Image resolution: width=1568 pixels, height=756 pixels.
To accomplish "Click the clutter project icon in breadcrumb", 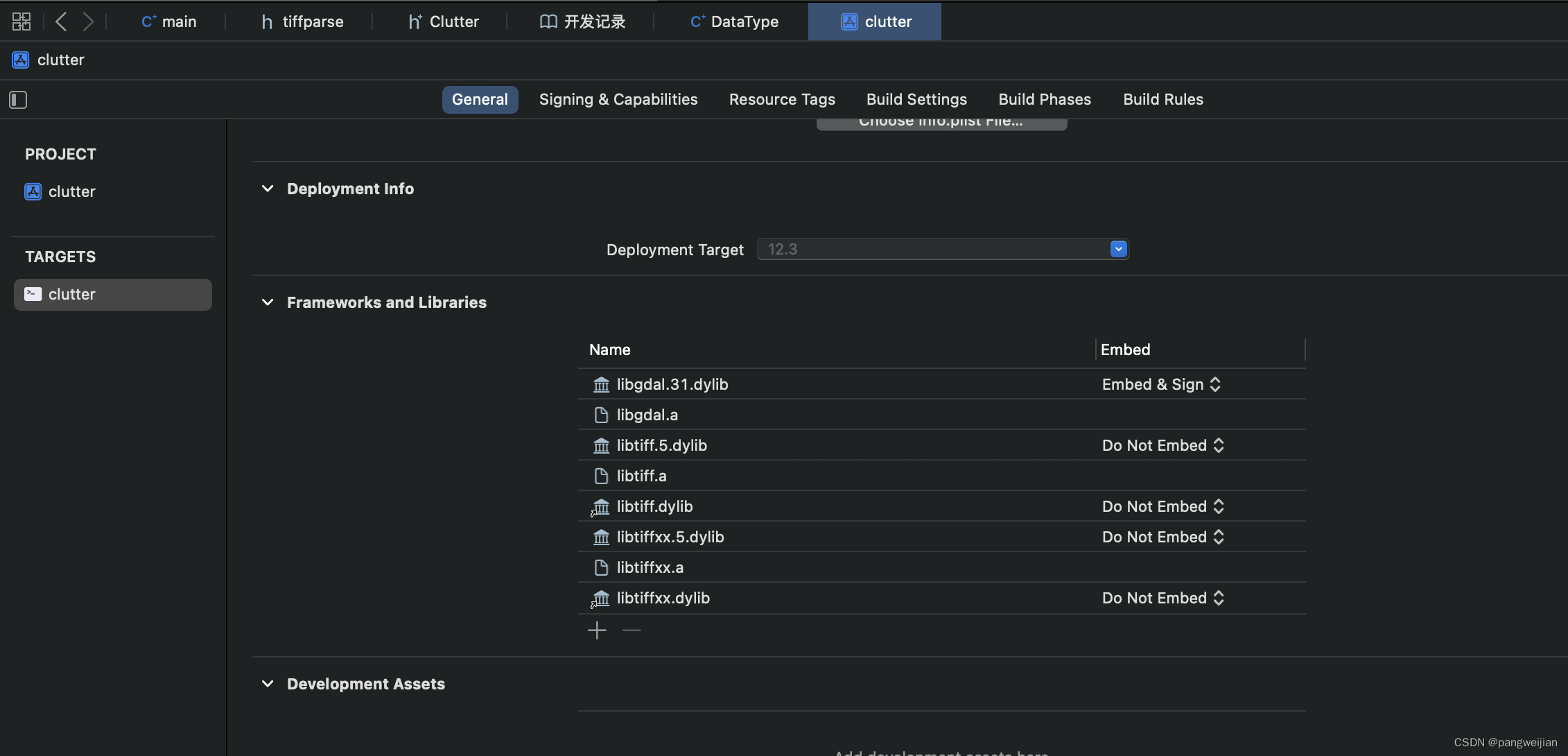I will tap(21, 60).
